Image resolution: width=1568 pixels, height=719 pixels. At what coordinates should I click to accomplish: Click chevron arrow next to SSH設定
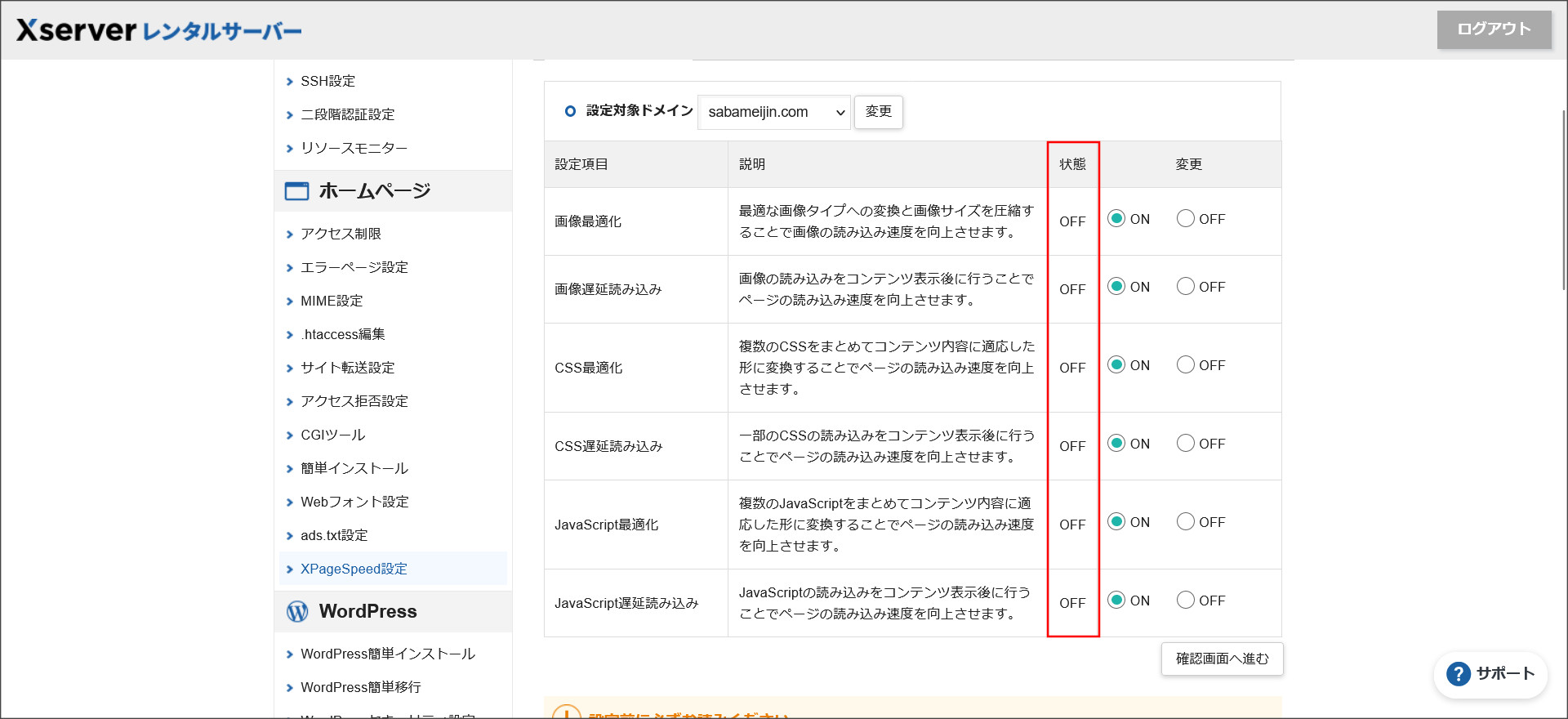289,82
